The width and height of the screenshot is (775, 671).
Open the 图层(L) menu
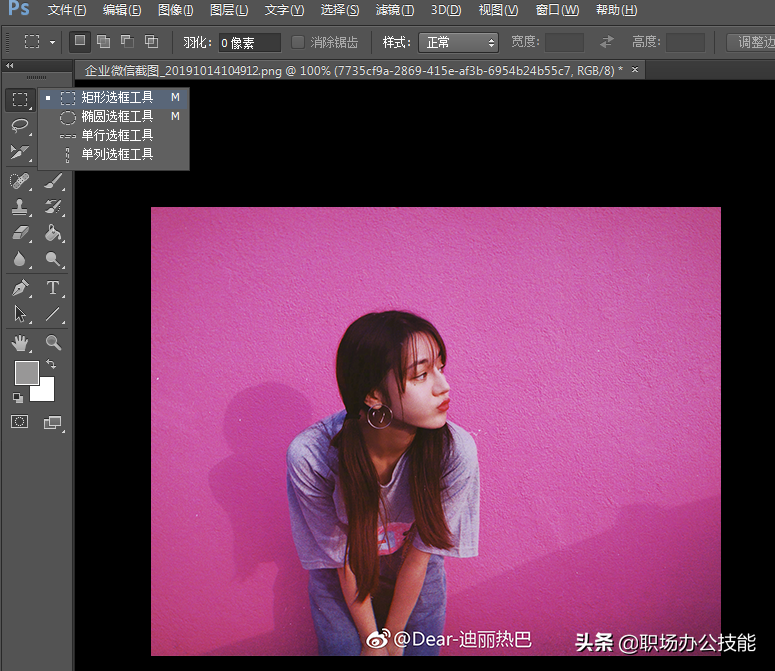click(229, 10)
